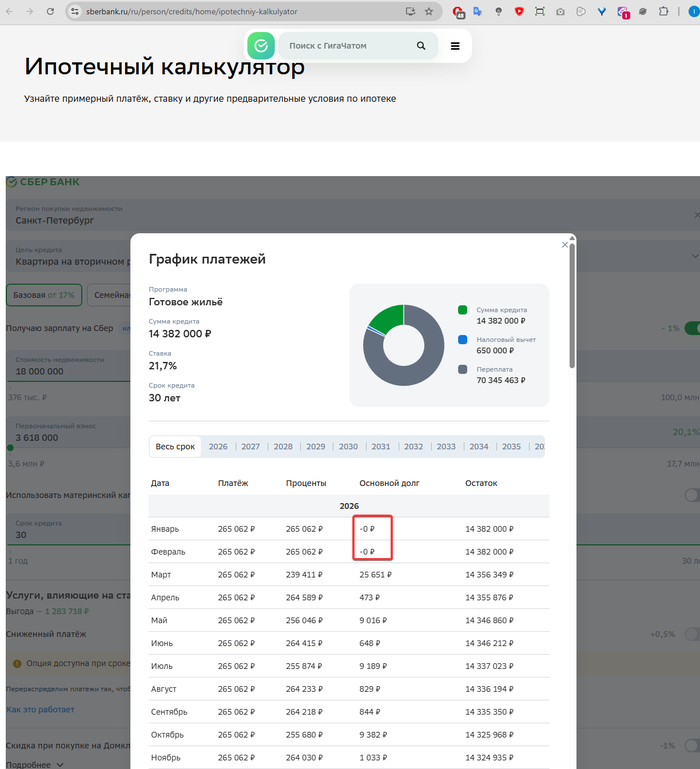Click the Sber Bank logo above the calculator

tap(43, 182)
